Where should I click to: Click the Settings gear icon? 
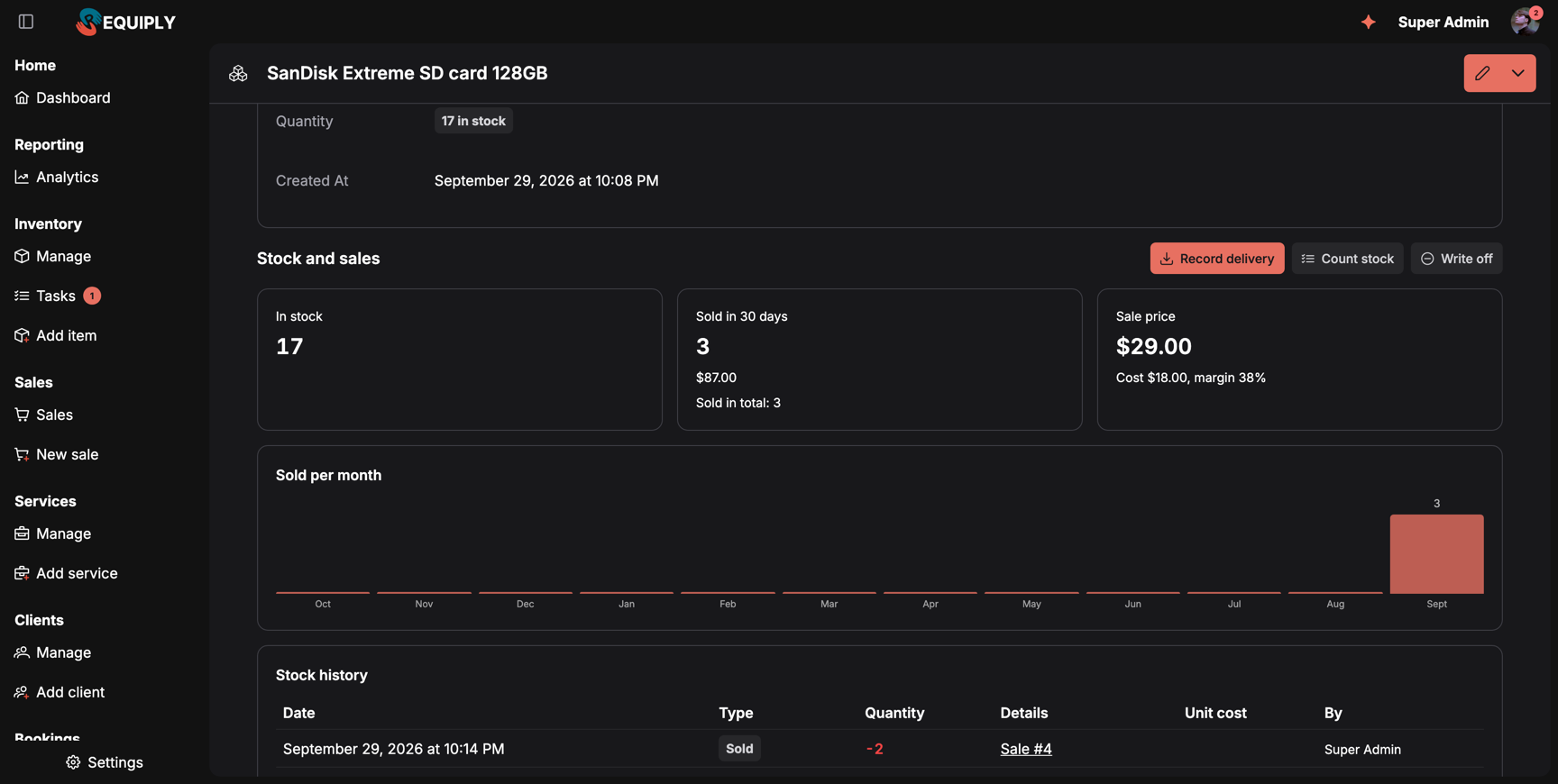coord(73,762)
